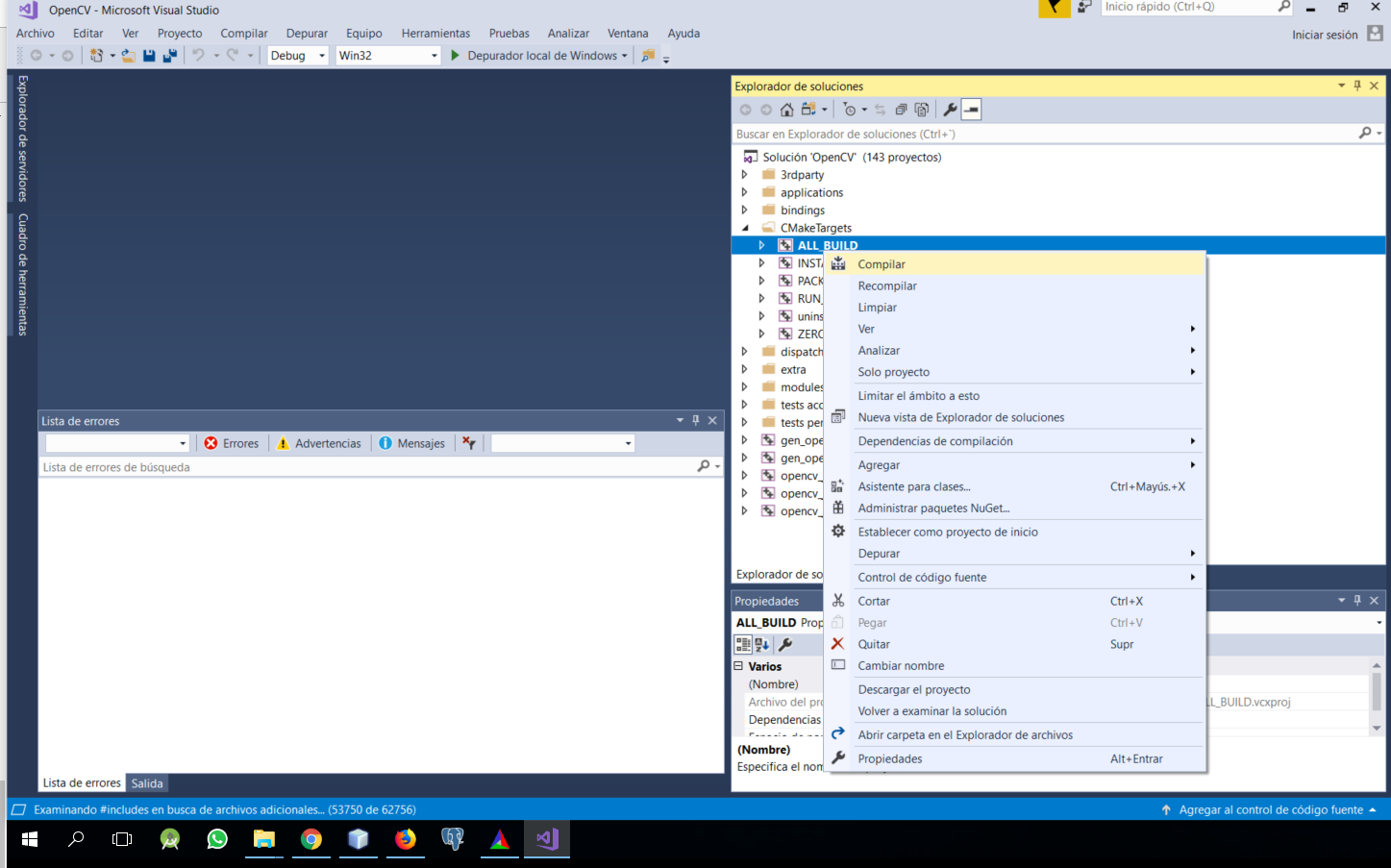This screenshot has width=1391, height=868.
Task: Open the Depurador local de Windows dropdown arrow
Action: click(x=625, y=56)
